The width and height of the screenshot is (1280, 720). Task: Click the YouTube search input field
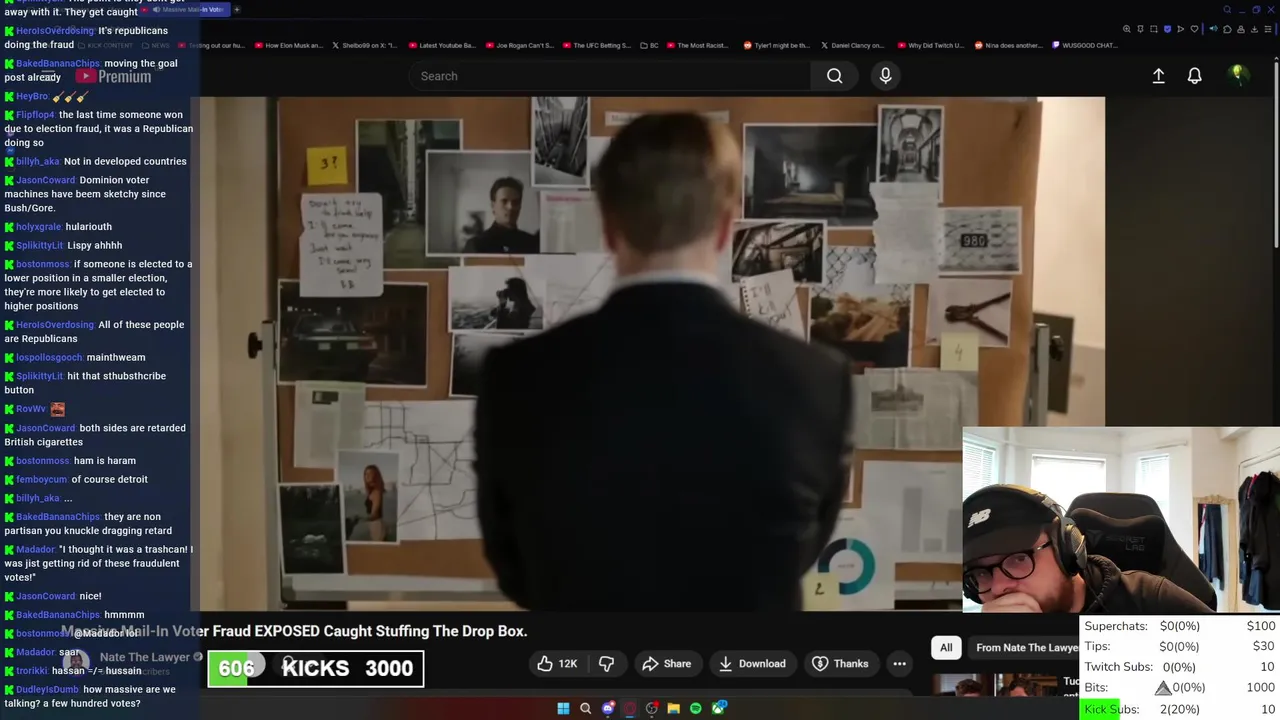click(610, 76)
